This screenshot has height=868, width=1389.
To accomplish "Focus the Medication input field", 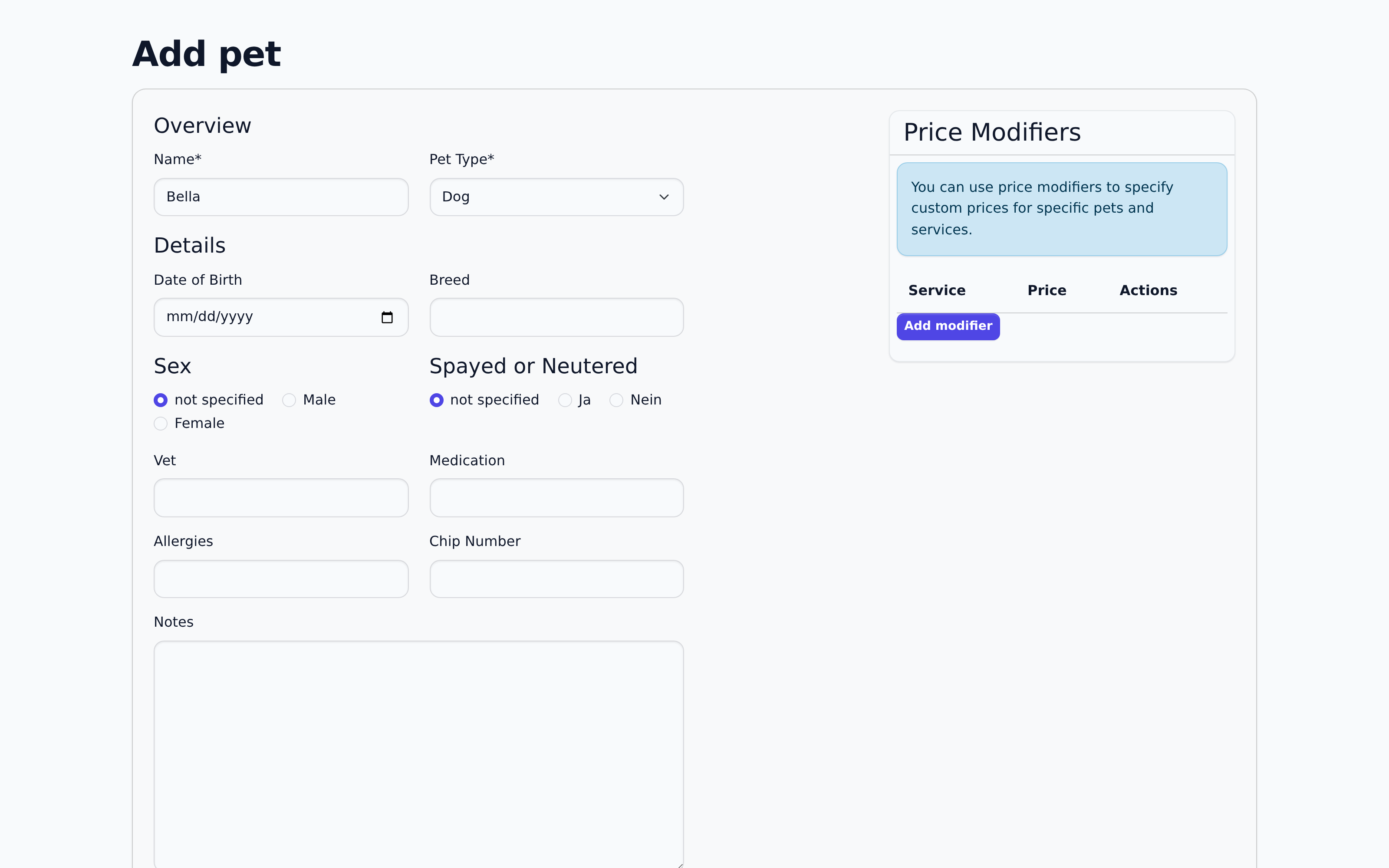I will 556,498.
